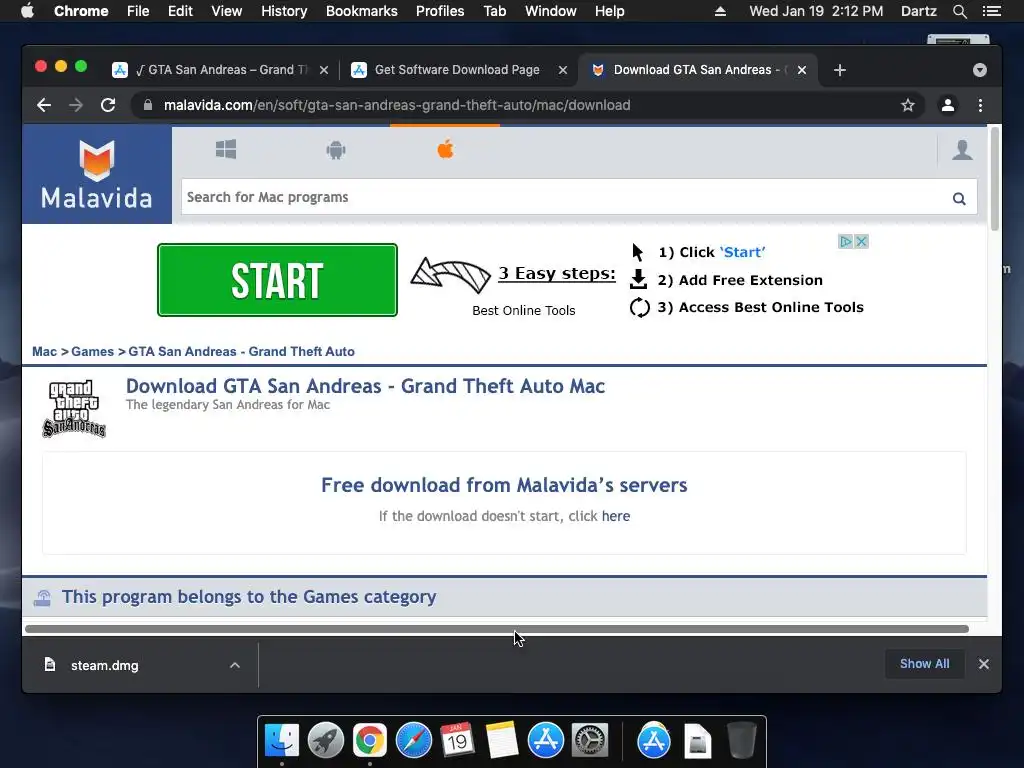Bookmark this page with the star icon
This screenshot has width=1024, height=768.
908,105
